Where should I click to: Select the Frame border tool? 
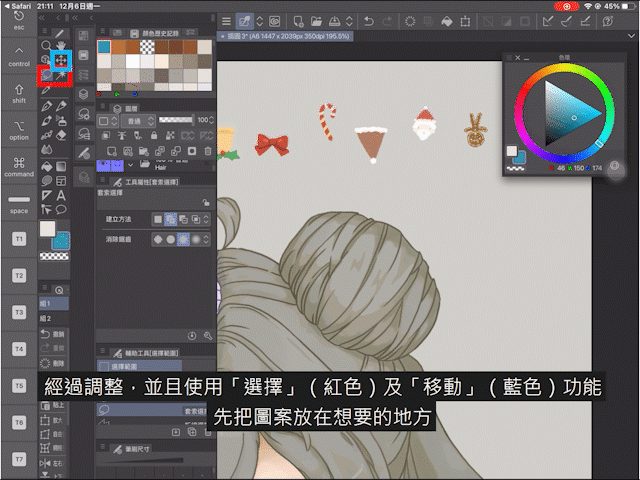point(61,181)
